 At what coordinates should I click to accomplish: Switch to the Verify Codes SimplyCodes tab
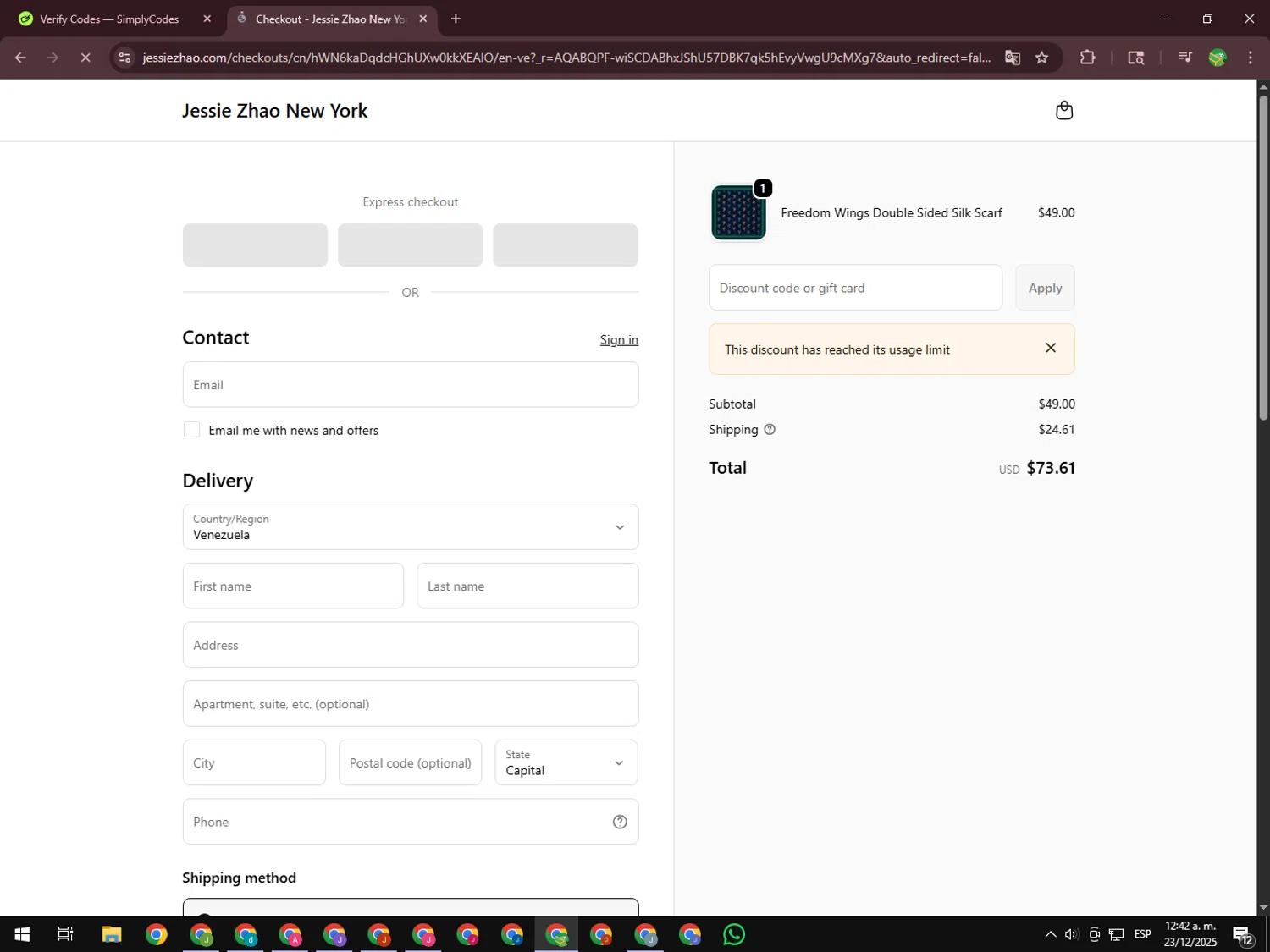[109, 19]
